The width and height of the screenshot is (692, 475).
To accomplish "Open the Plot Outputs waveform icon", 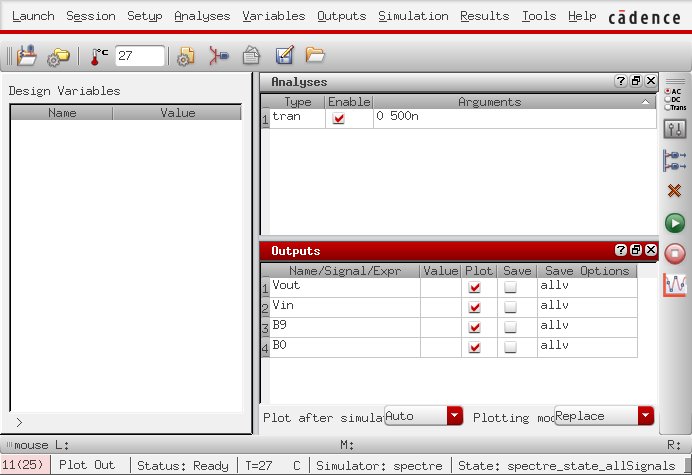I will pos(675,285).
